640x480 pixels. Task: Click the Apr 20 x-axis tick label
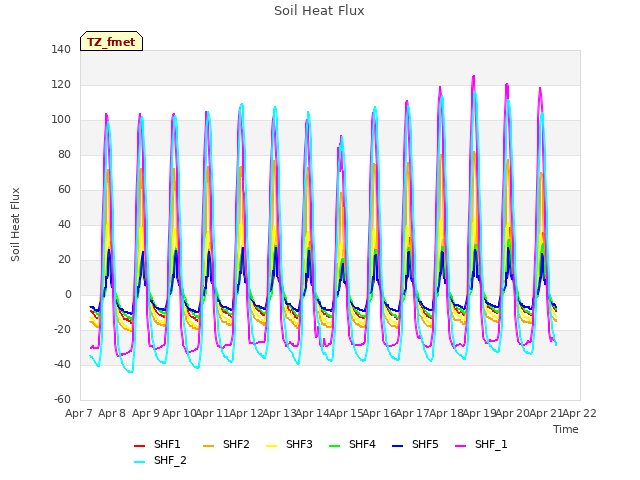(513, 413)
